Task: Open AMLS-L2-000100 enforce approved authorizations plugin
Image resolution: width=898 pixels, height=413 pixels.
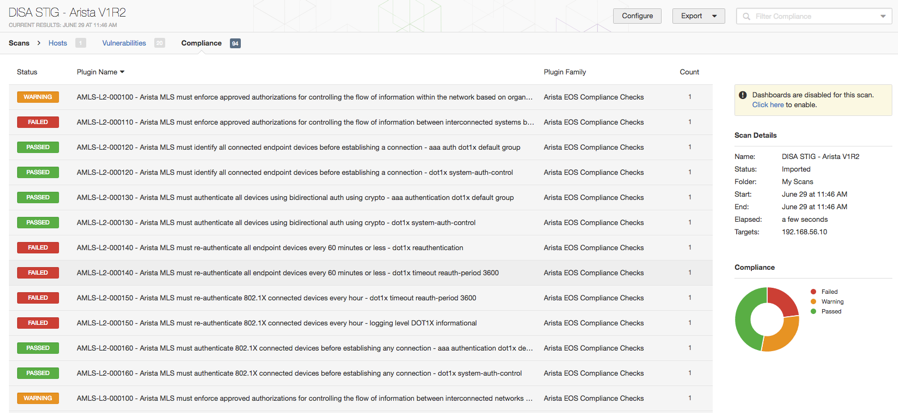Action: (x=305, y=97)
